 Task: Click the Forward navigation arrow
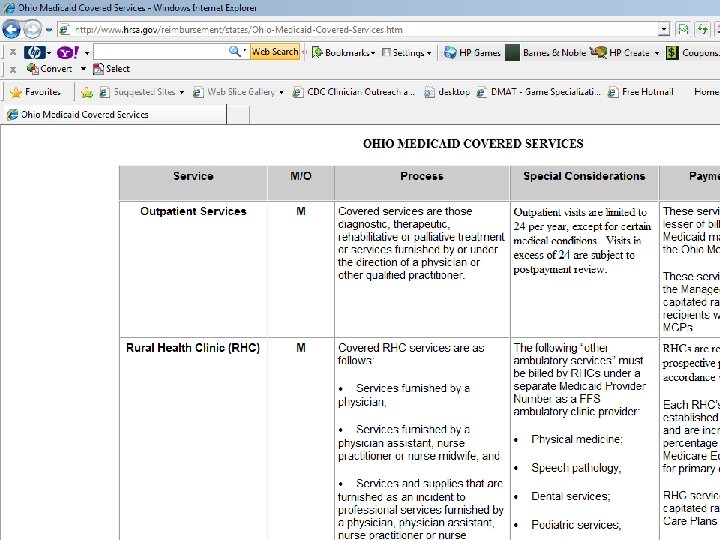[32, 29]
